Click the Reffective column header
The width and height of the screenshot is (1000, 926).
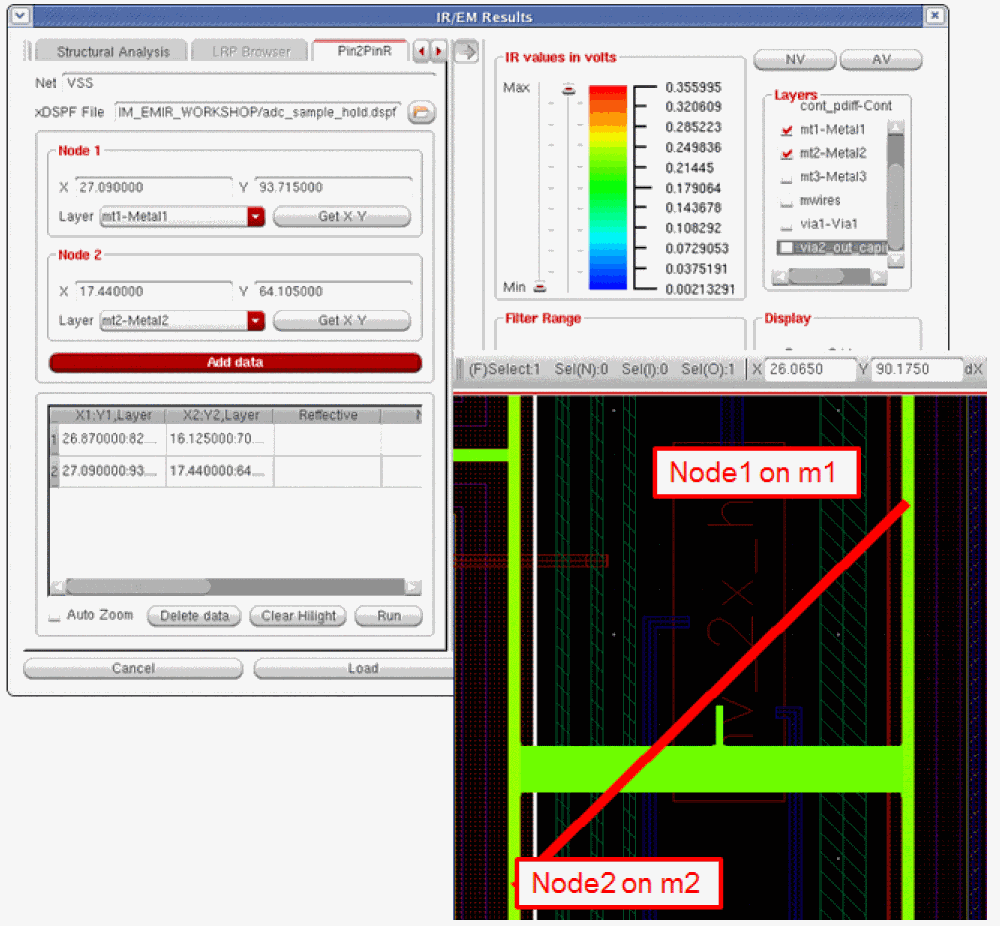pyautogui.click(x=328, y=416)
